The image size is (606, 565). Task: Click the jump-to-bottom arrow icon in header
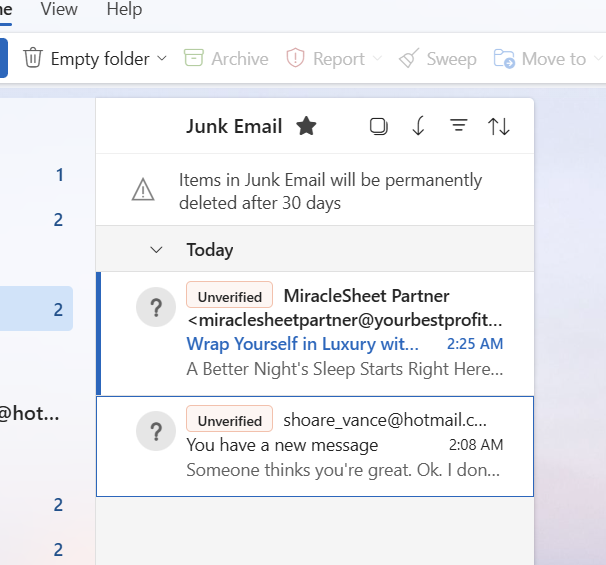(x=419, y=126)
